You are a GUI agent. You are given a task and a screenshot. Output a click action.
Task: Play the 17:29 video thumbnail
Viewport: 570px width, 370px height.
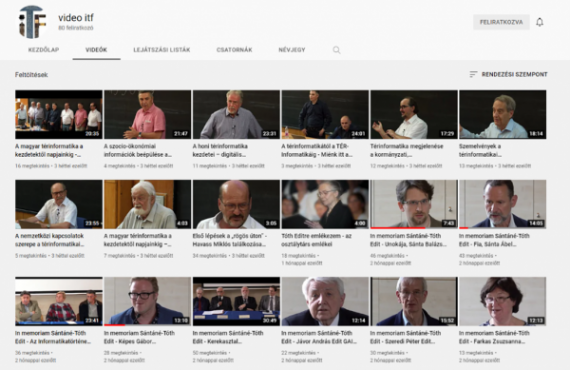(414, 114)
